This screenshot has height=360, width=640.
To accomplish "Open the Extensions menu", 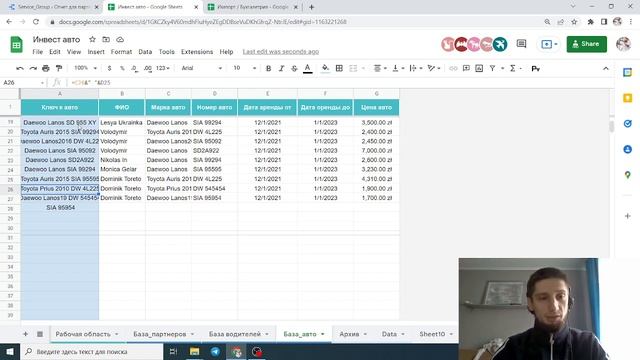I will (x=197, y=52).
